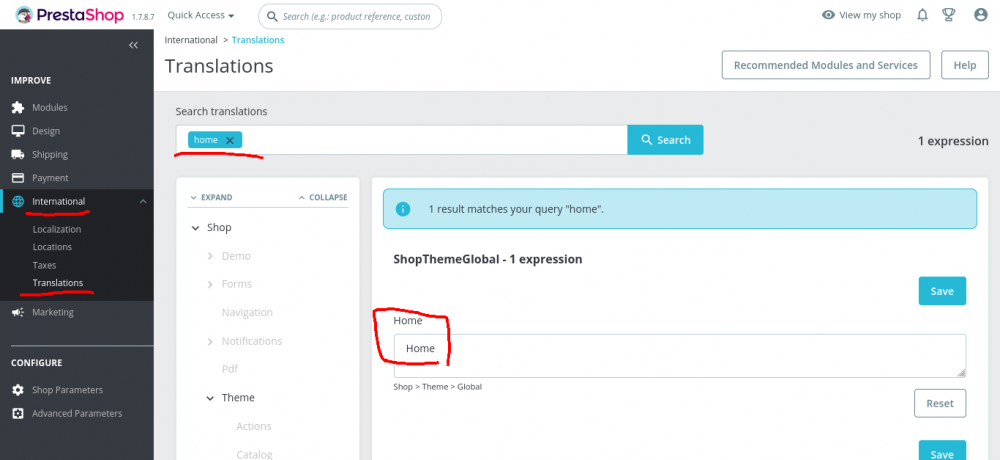Expand the Demo tree node
Viewport: 1000px width, 460px height.
point(210,256)
